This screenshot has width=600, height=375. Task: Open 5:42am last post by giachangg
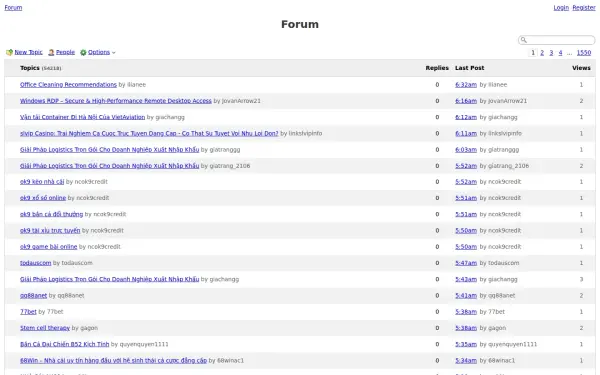tap(466, 279)
